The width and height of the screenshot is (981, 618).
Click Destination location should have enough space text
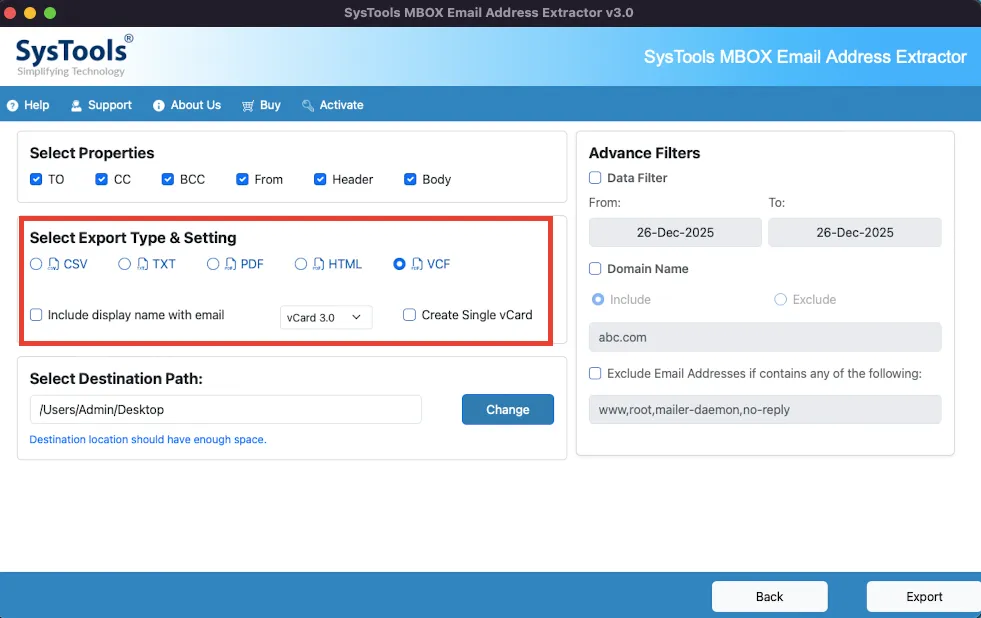click(x=148, y=440)
